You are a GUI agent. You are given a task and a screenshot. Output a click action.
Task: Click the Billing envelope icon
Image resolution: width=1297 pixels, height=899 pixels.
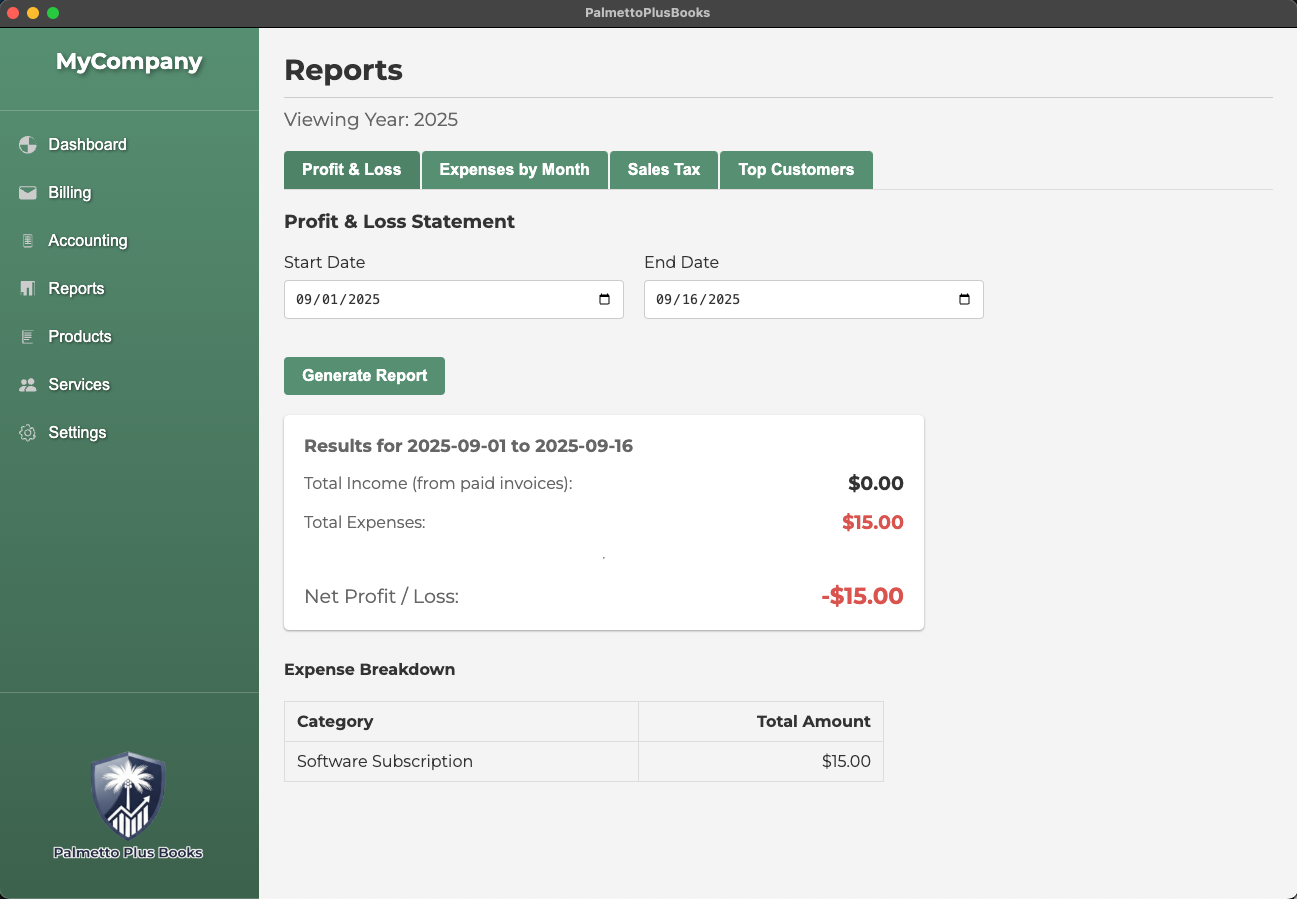(x=28, y=193)
